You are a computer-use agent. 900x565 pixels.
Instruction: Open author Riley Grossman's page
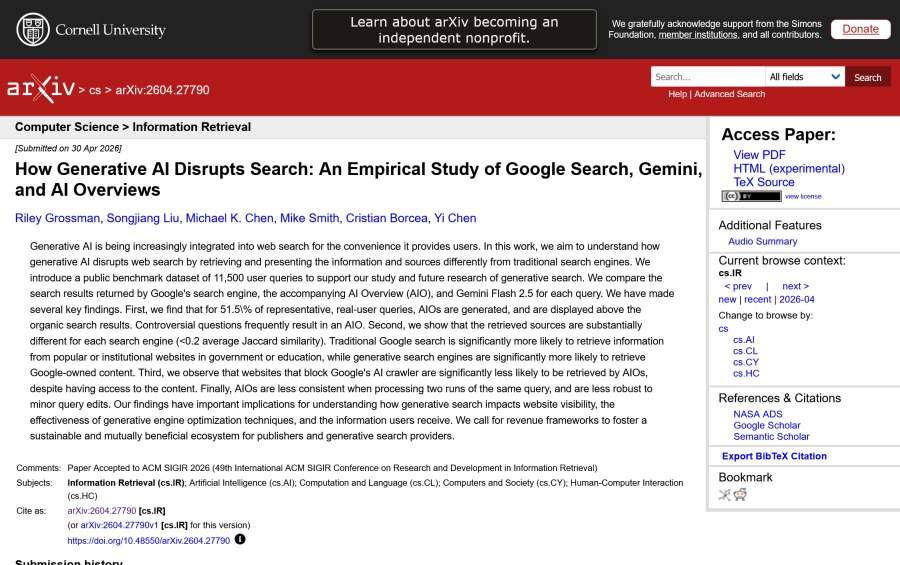(57, 218)
